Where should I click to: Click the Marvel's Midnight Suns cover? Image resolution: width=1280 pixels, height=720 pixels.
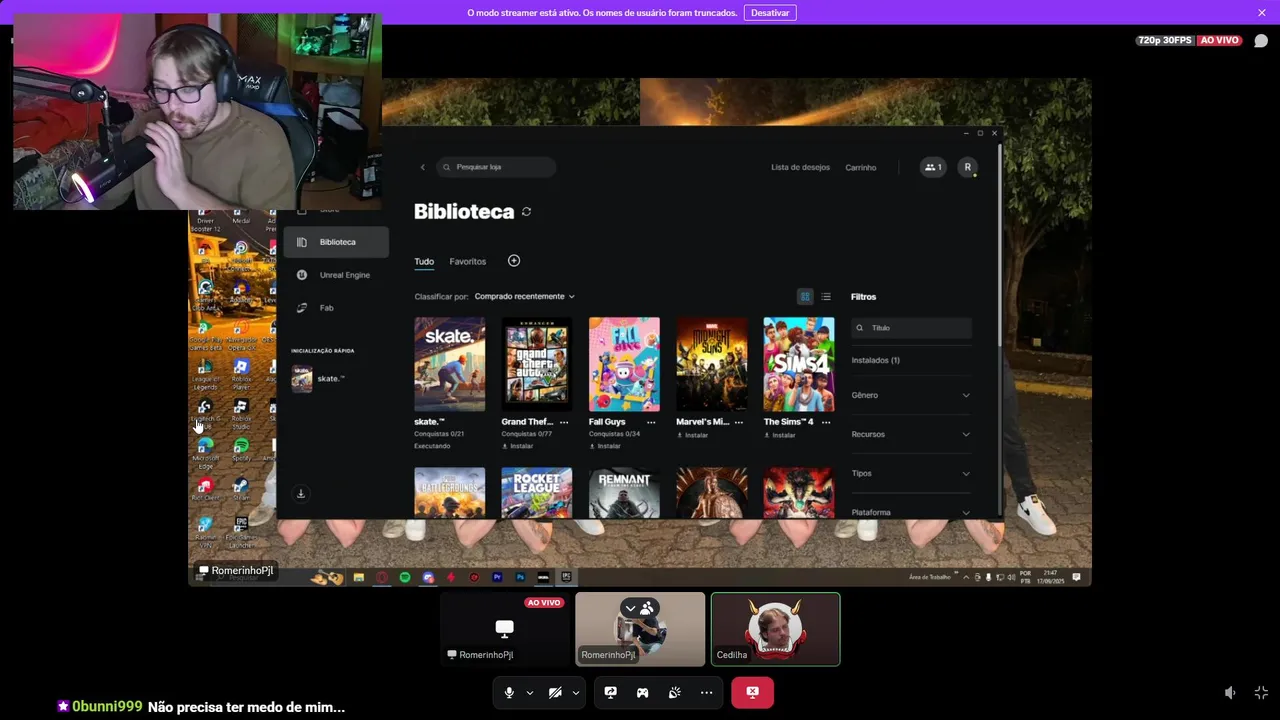(x=711, y=364)
